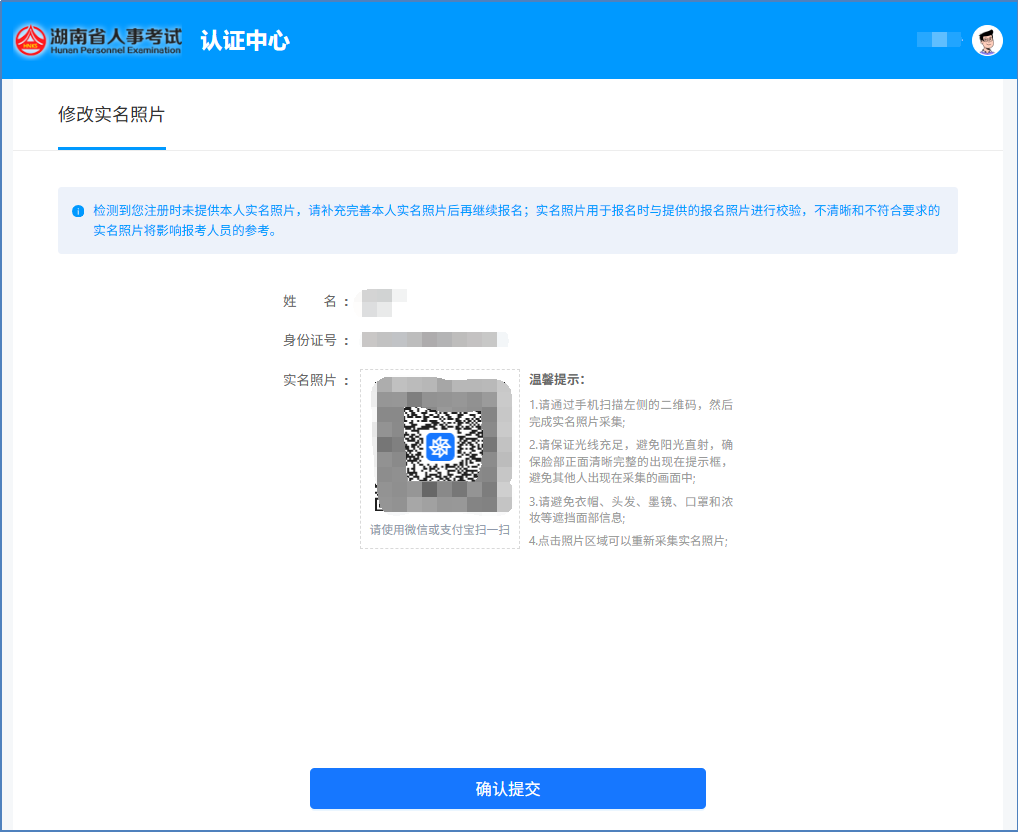The width and height of the screenshot is (1018, 832).
Task: Select the 修改实名照片 tab
Action: click(x=111, y=115)
